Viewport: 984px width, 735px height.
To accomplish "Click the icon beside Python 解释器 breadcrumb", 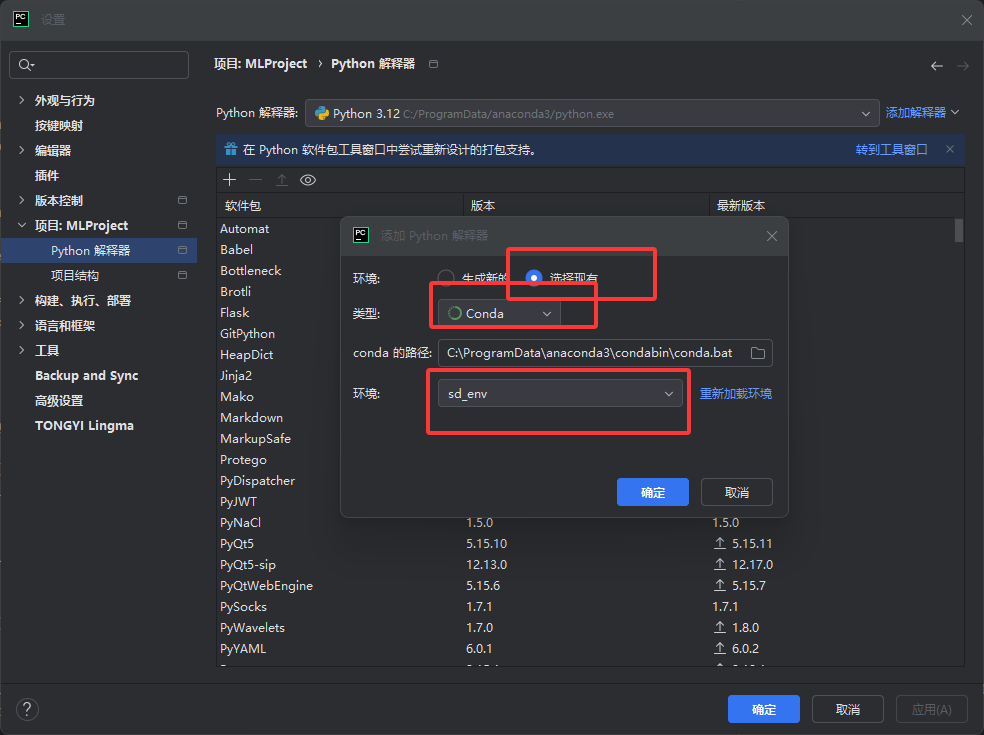I will (433, 64).
